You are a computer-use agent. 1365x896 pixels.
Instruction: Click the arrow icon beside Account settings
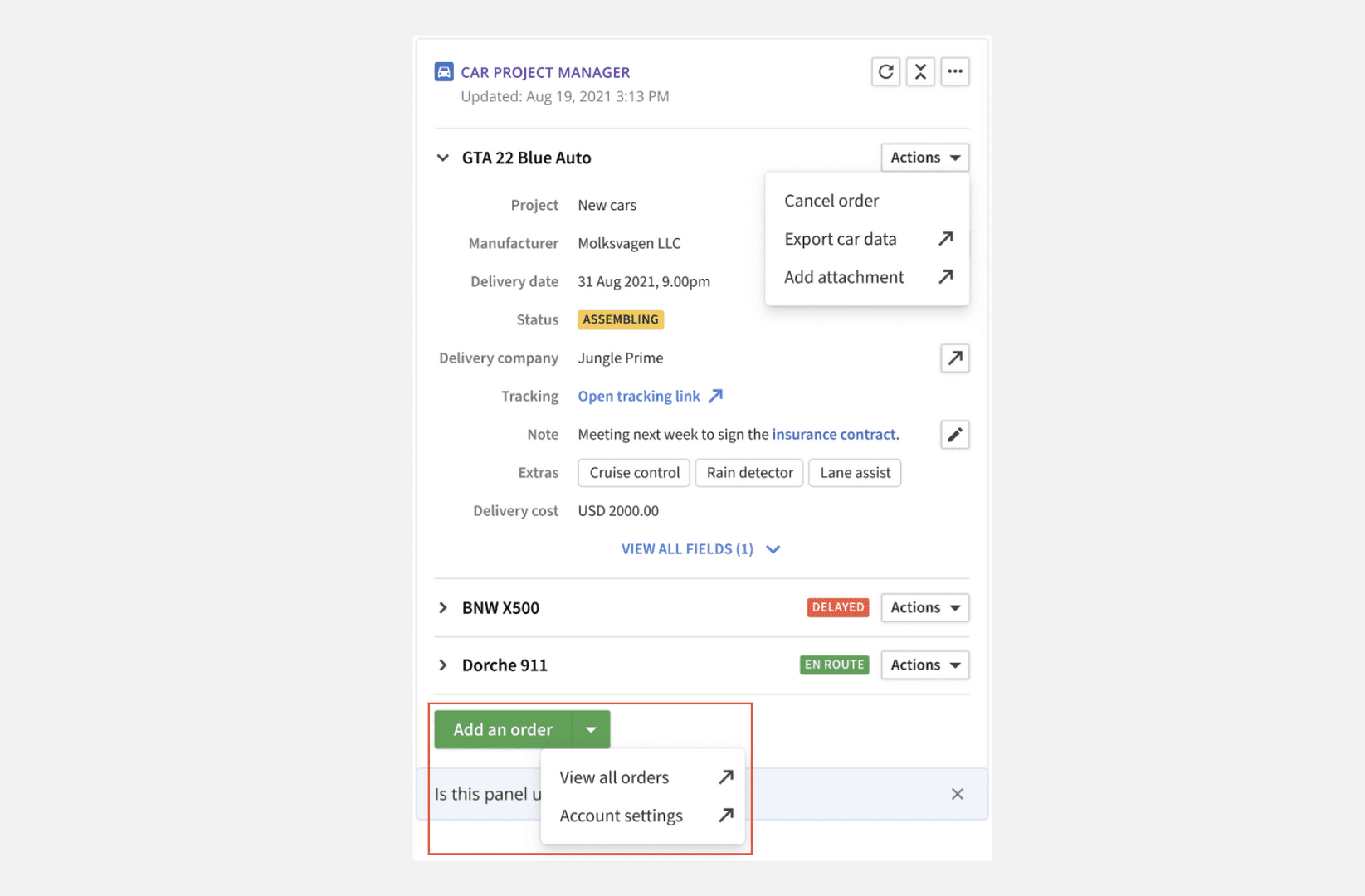coord(726,816)
